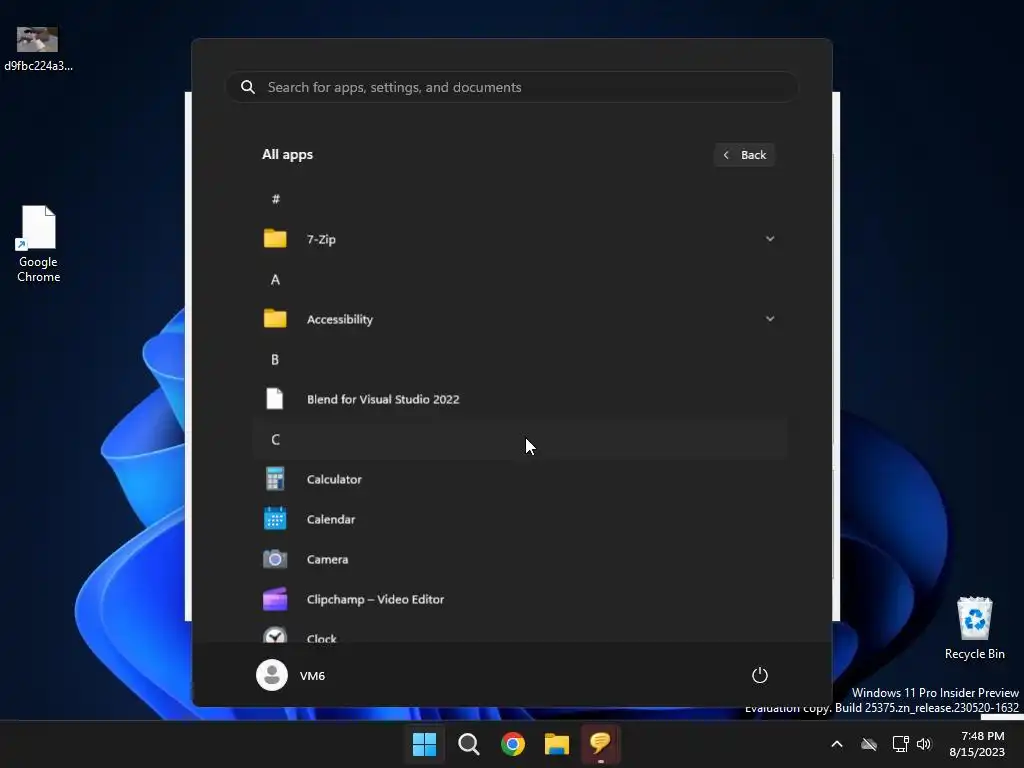Click the Blend for Visual Studio 2022 label

tap(383, 399)
